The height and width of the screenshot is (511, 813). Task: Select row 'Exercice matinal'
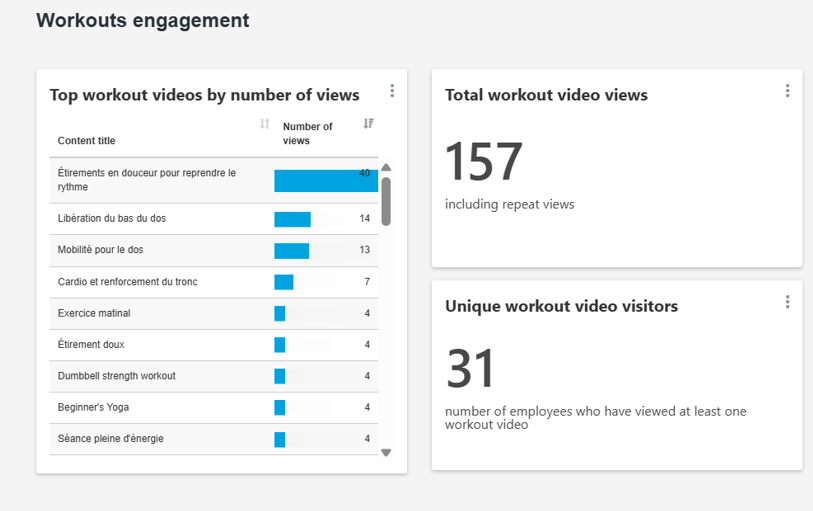214,314
